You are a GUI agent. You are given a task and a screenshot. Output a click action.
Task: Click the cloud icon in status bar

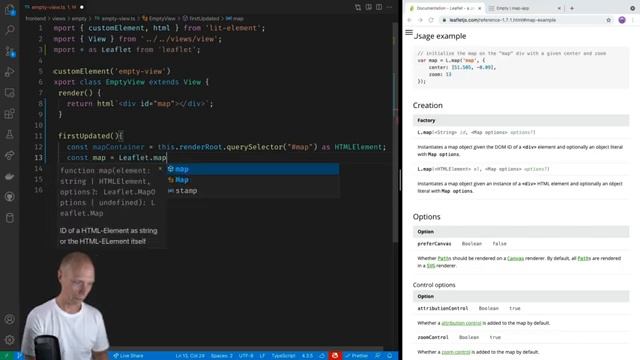322,356
